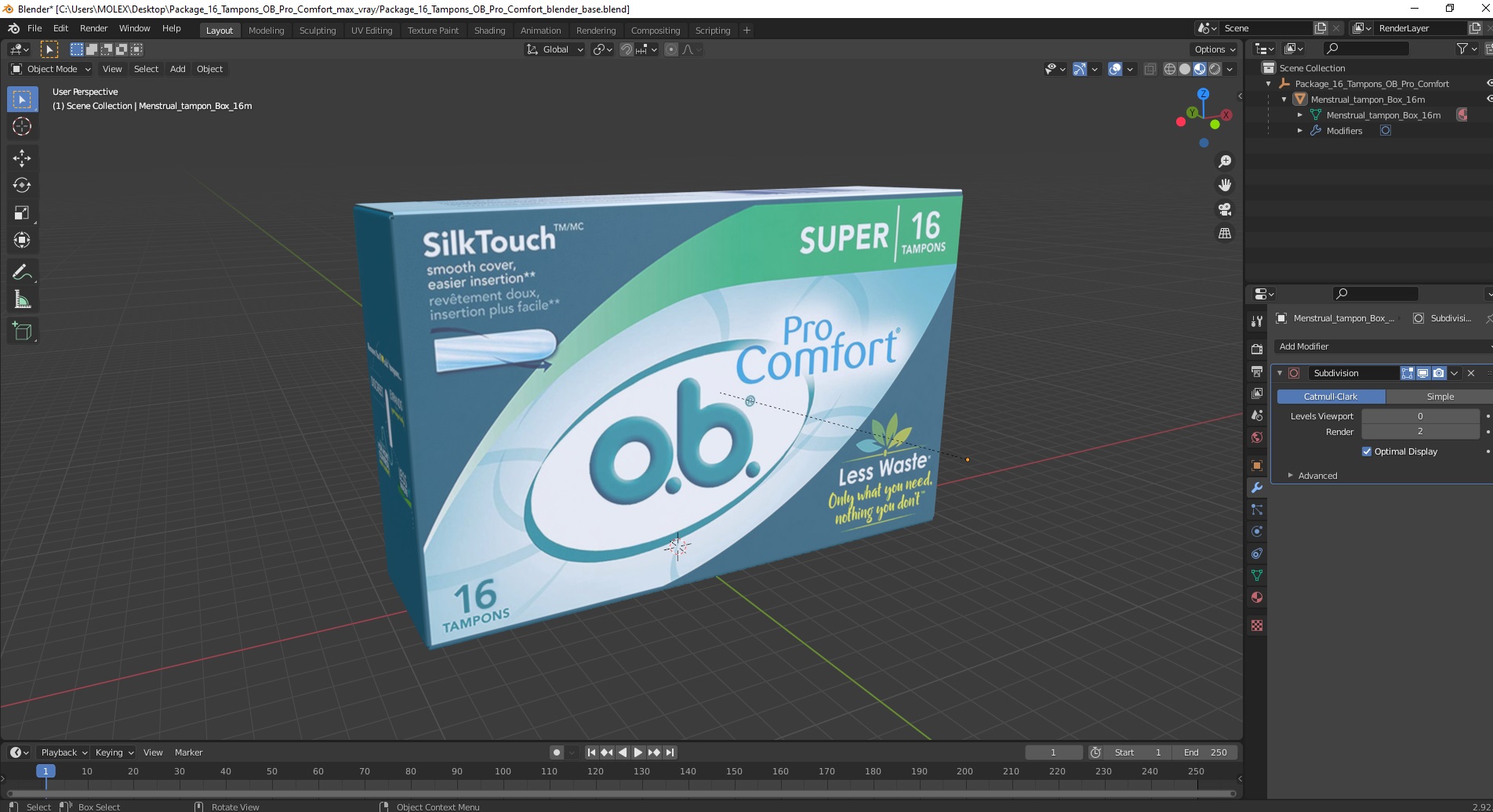Viewport: 1493px width, 812px height.
Task: Select the Annotate tool
Action: (22, 273)
